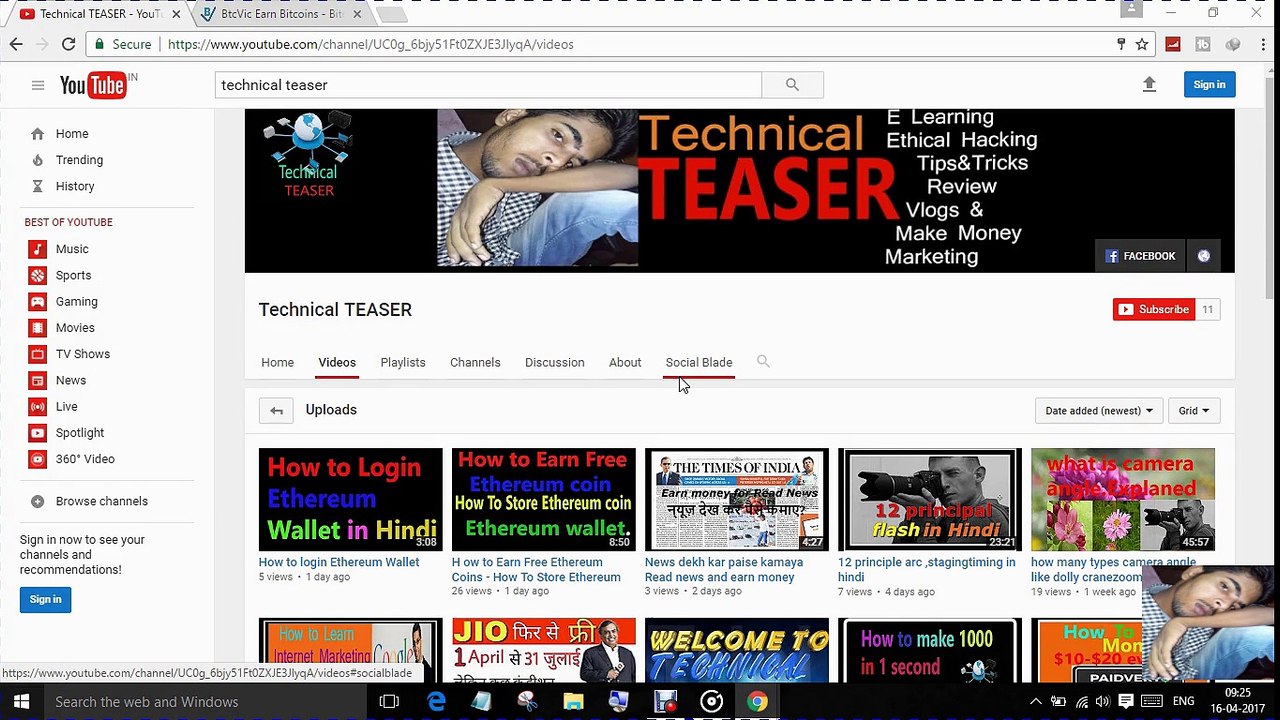Open the TubeBuddy extension icon
Viewport: 1280px width, 720px height.
pyautogui.click(x=1203, y=44)
